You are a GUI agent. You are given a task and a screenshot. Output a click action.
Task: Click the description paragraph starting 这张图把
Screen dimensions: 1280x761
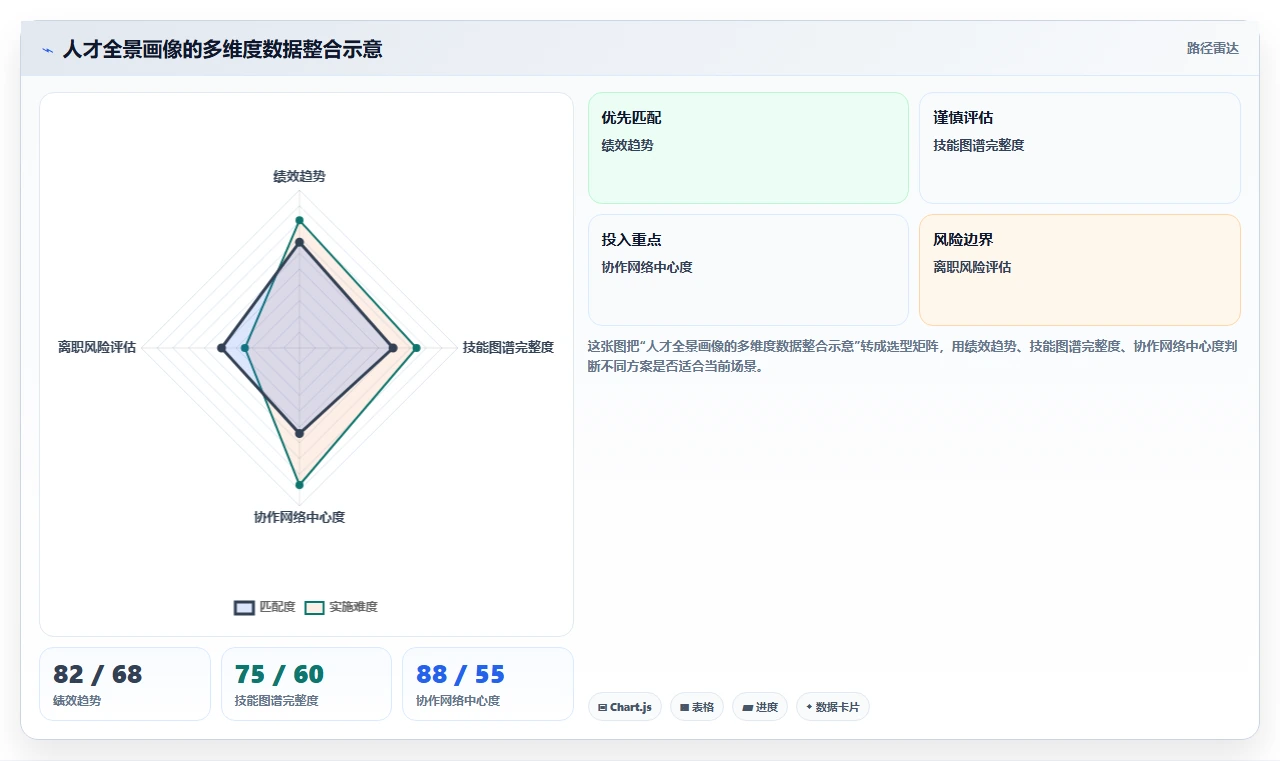click(x=914, y=356)
